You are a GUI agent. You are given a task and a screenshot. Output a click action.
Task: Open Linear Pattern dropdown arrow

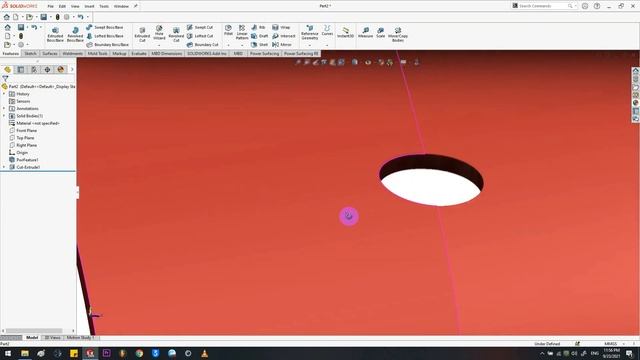point(242,45)
